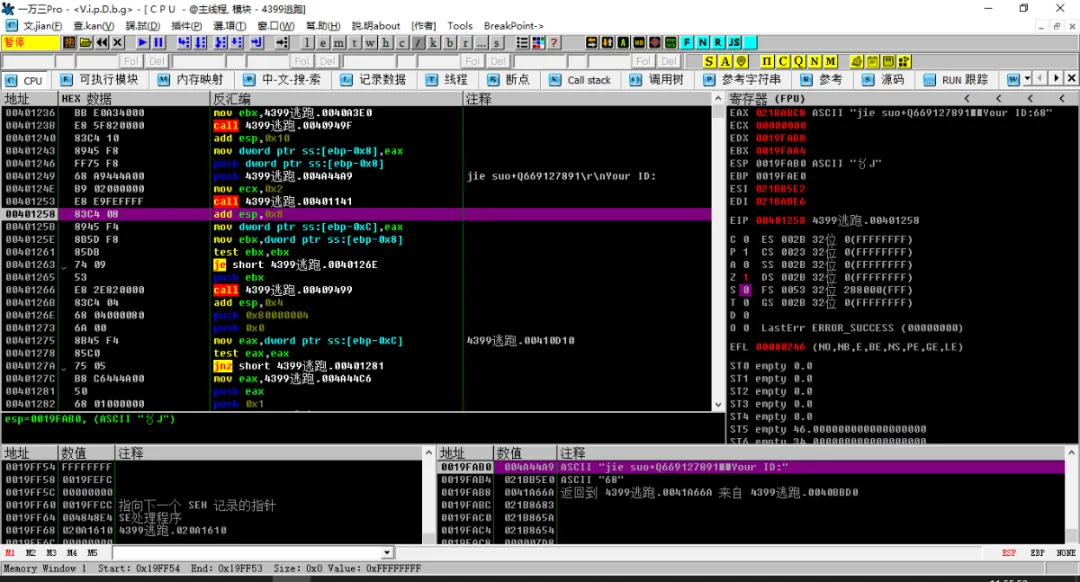The image size is (1080, 582).
Task: Click left arrow in registers (FPU) header
Action: coord(968,98)
